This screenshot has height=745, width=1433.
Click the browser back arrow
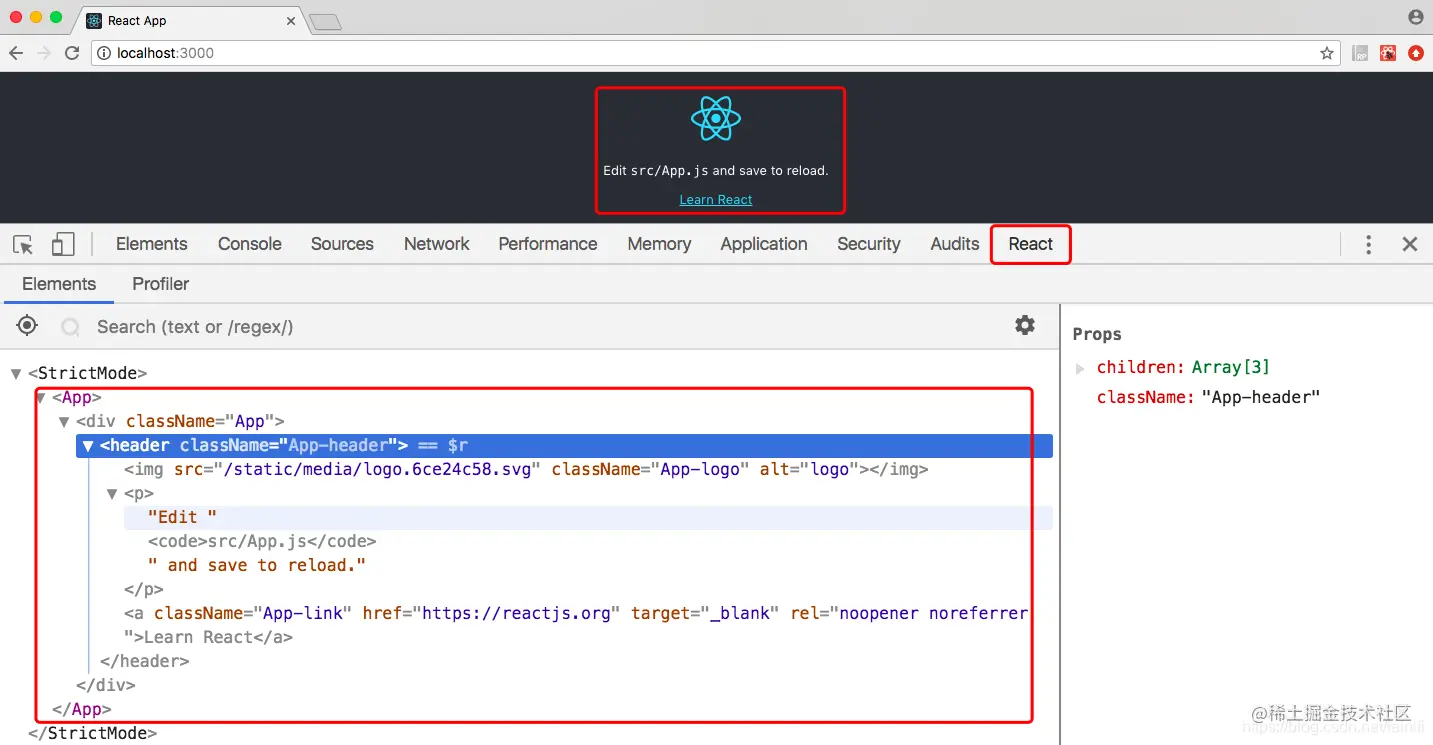pos(16,53)
